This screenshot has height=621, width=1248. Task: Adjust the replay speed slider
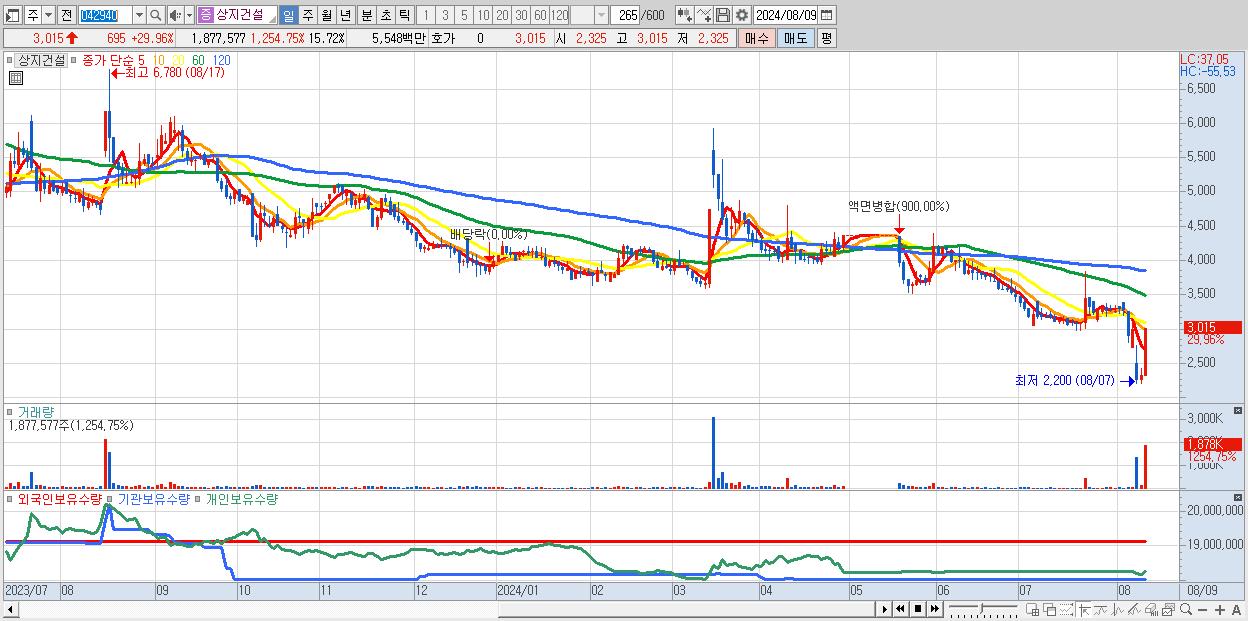click(x=982, y=608)
